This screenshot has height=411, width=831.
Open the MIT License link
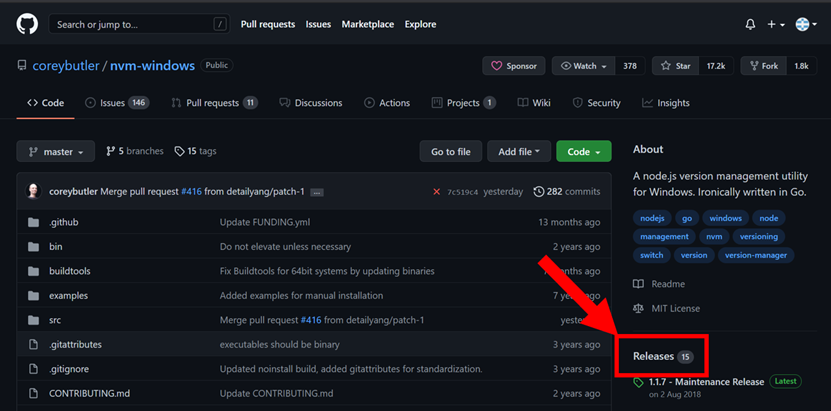point(667,308)
